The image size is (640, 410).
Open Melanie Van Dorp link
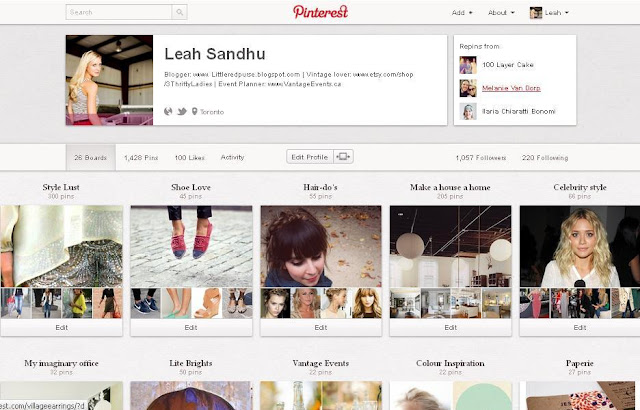click(511, 88)
